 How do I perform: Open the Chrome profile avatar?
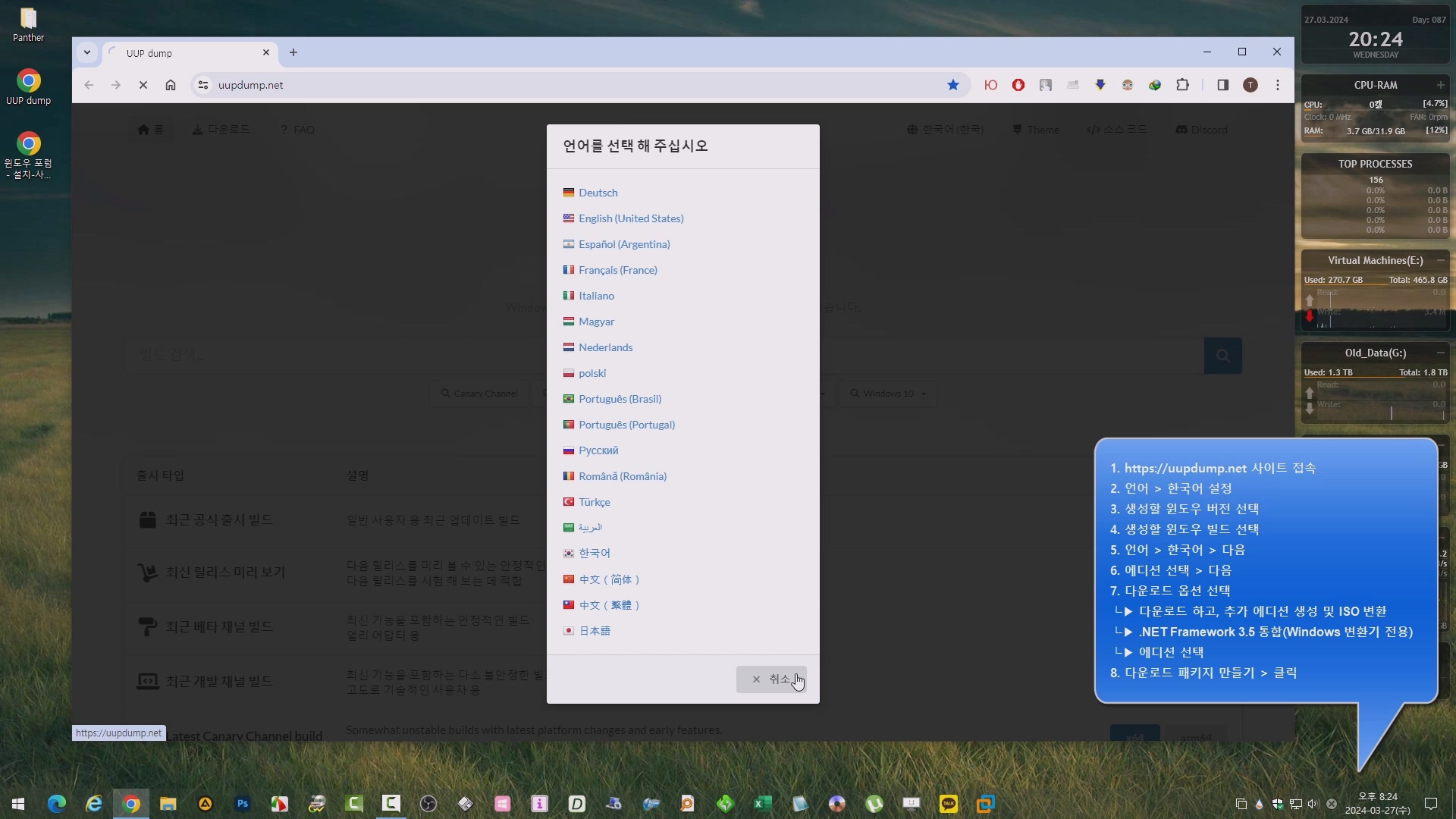coord(1250,85)
